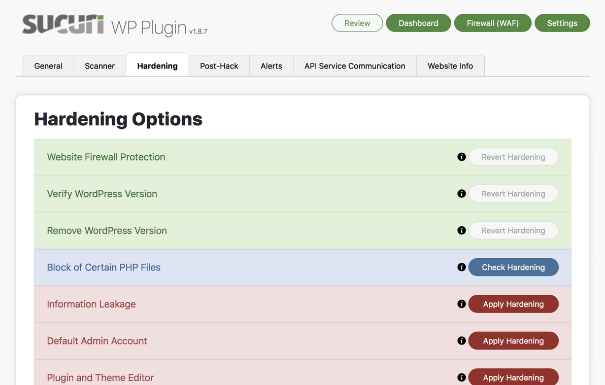Image resolution: width=605 pixels, height=385 pixels.
Task: Switch to the Scanner tab
Action: coord(100,66)
